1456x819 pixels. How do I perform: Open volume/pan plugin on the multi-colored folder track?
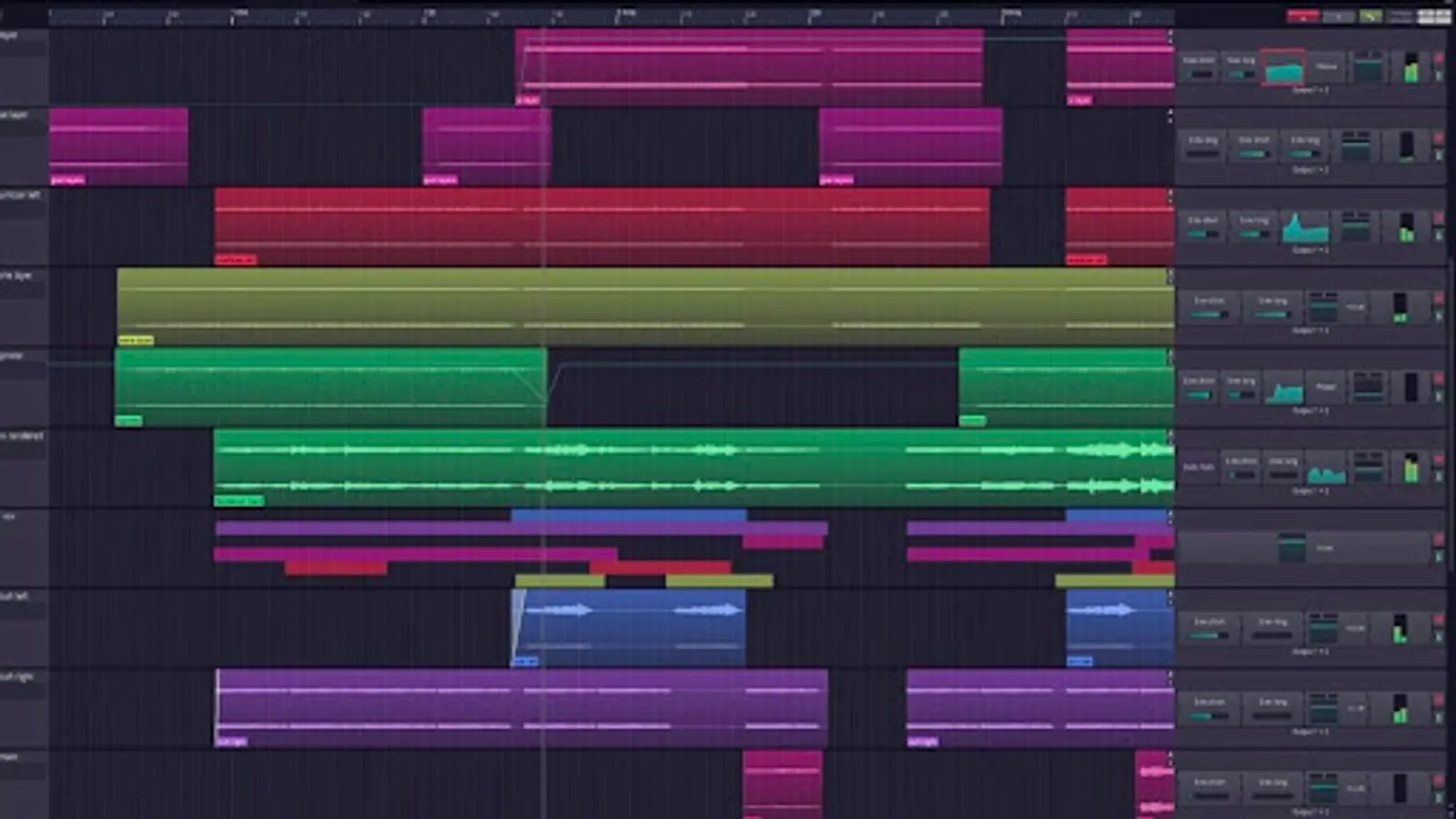pos(1292,548)
